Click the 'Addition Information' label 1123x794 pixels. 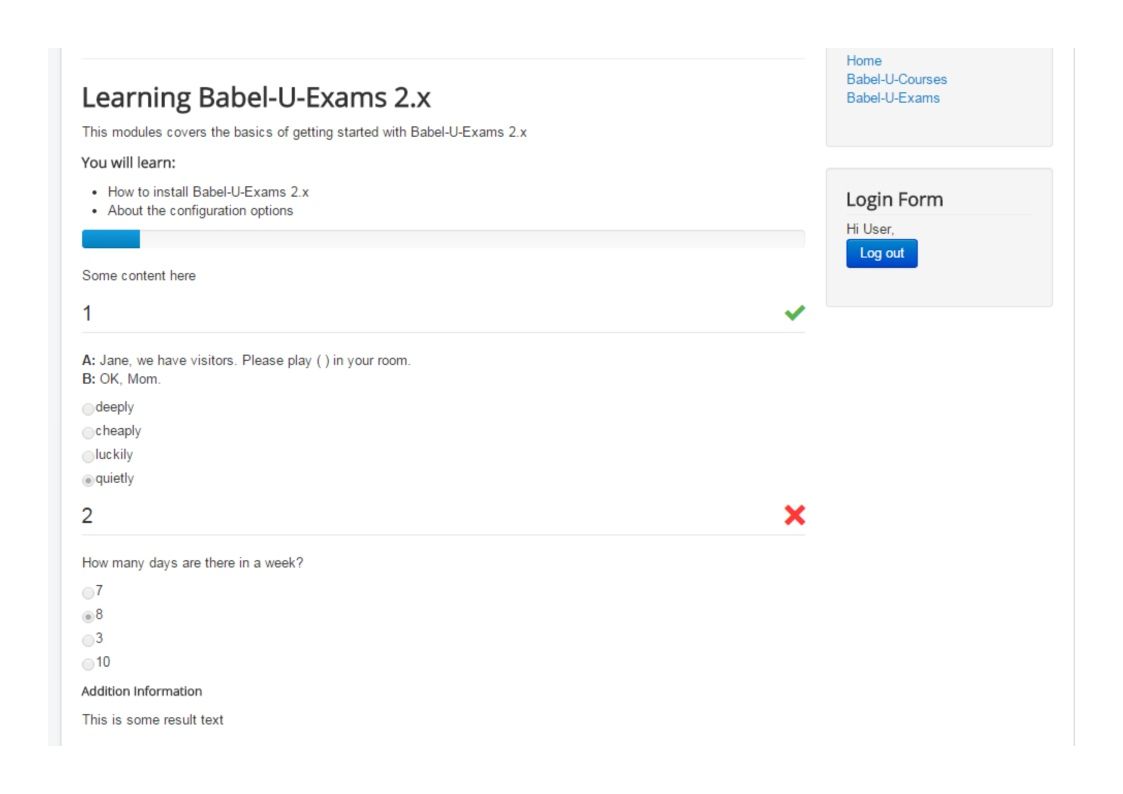pyautogui.click(x=142, y=691)
